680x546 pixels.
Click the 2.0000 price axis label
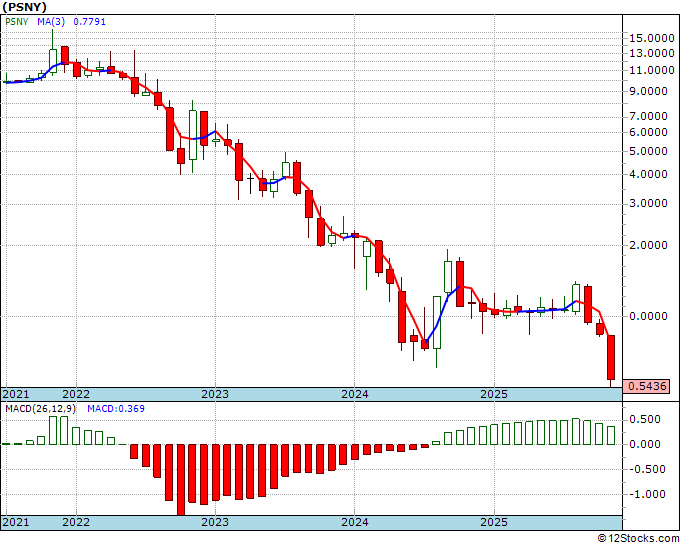649,245
